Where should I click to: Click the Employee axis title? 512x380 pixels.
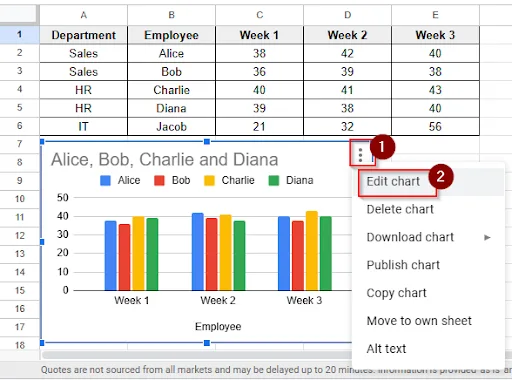pos(218,326)
